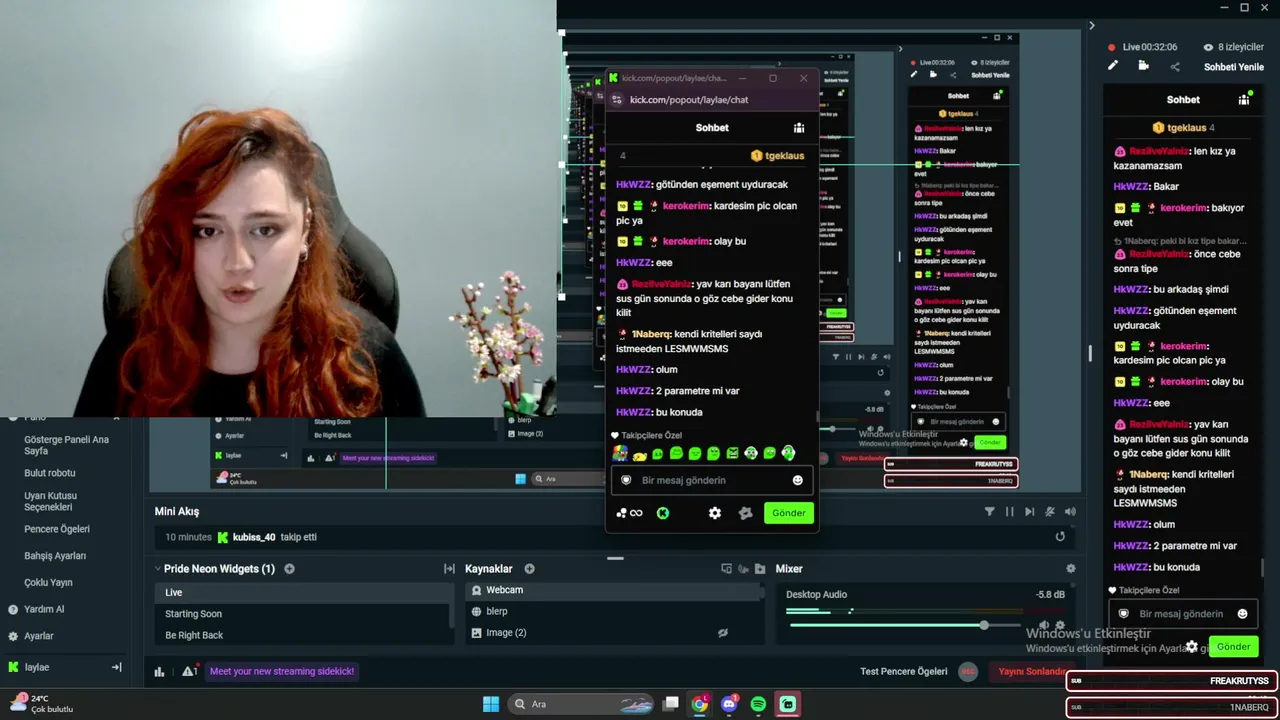Click the camera clip icon beside the pencil

click(x=1143, y=66)
